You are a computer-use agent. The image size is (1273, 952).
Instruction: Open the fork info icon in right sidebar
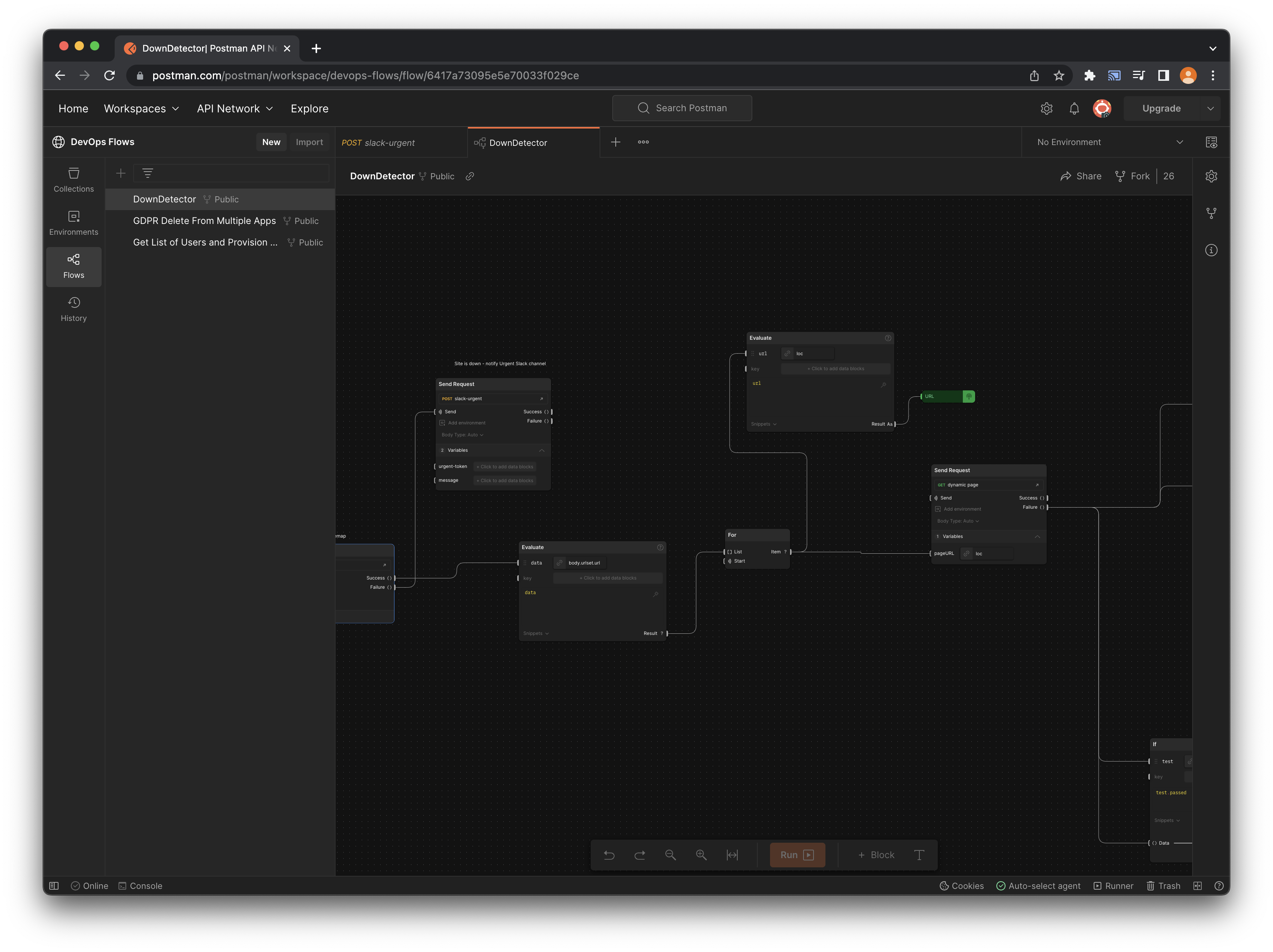click(x=1211, y=214)
